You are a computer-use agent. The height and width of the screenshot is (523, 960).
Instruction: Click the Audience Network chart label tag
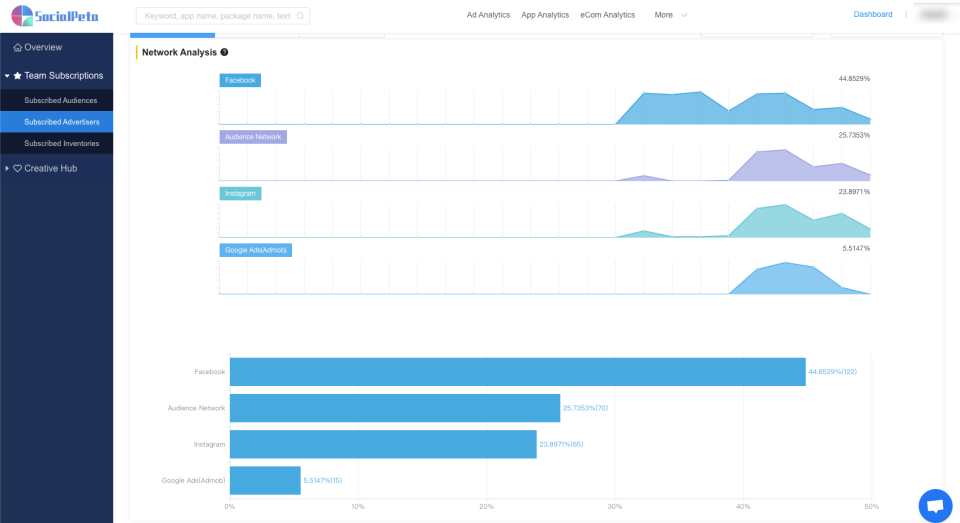click(x=253, y=137)
